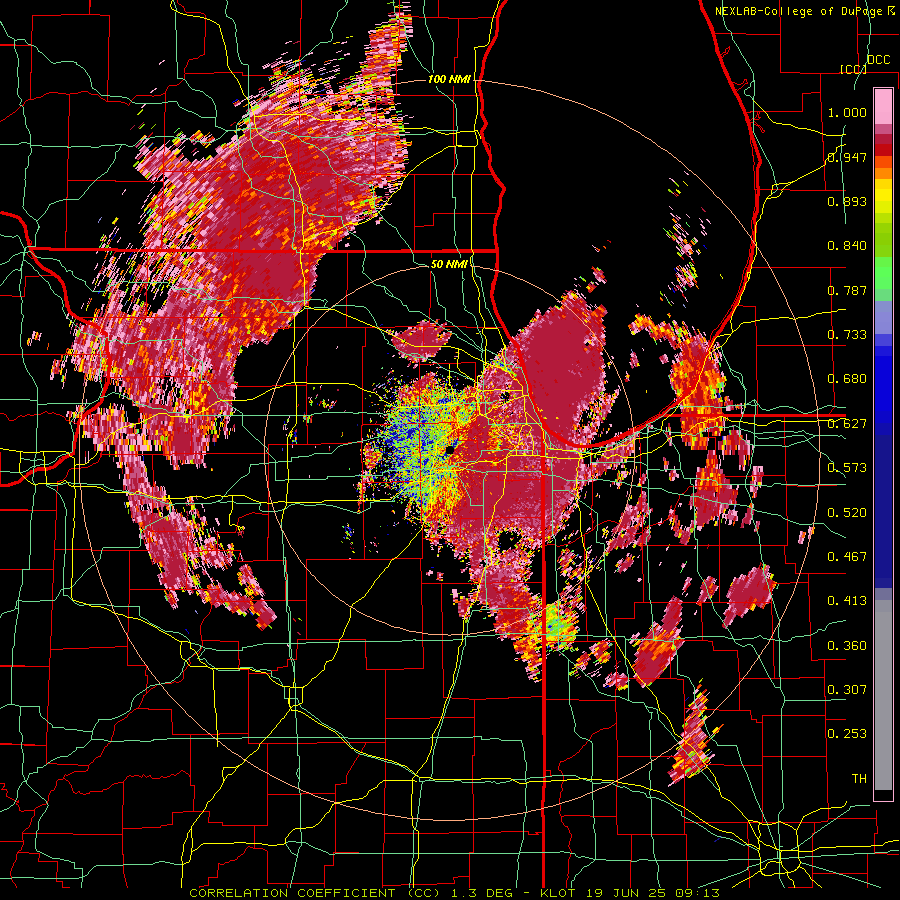This screenshot has height=900, width=900.
Task: Click the 0.360 scale value
Action: click(x=847, y=646)
